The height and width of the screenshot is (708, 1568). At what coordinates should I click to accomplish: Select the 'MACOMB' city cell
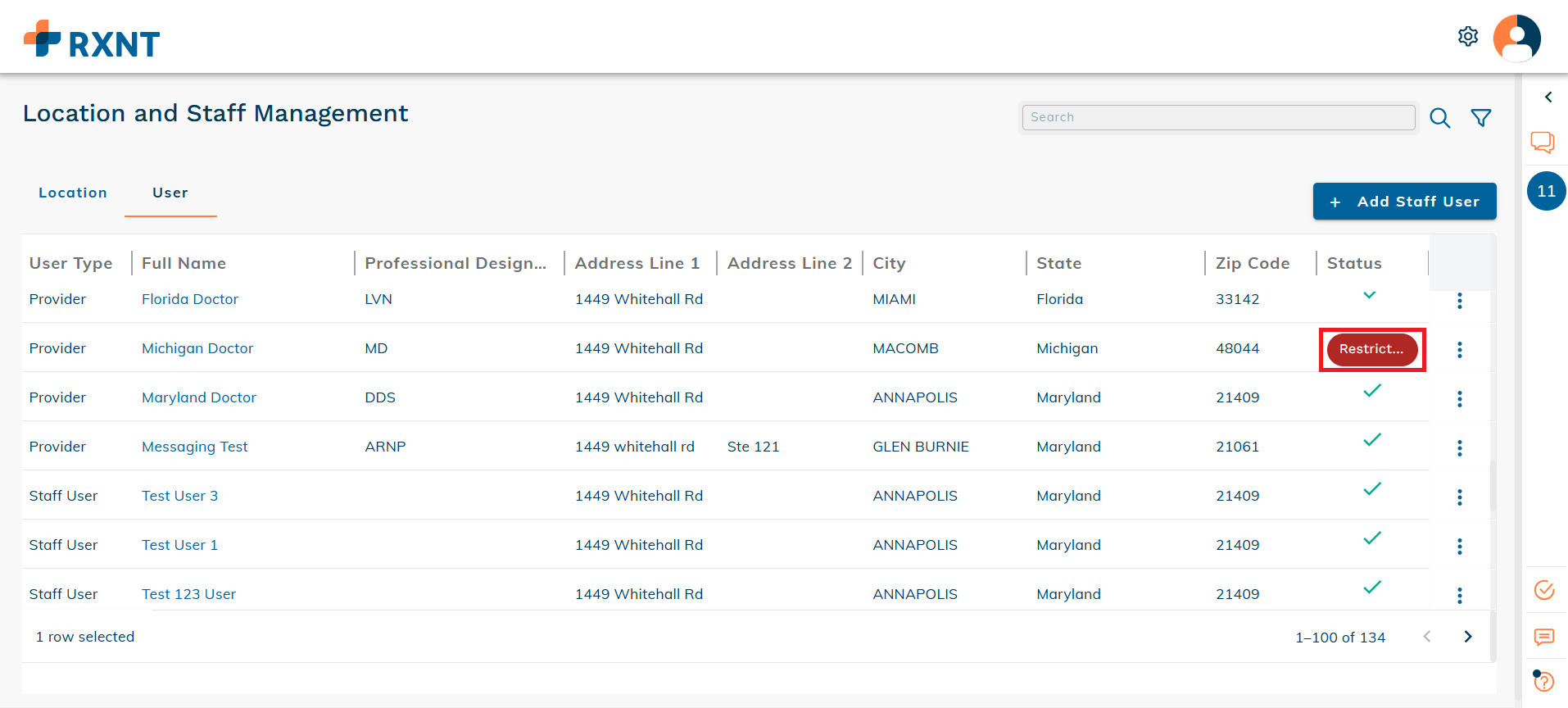(x=905, y=348)
